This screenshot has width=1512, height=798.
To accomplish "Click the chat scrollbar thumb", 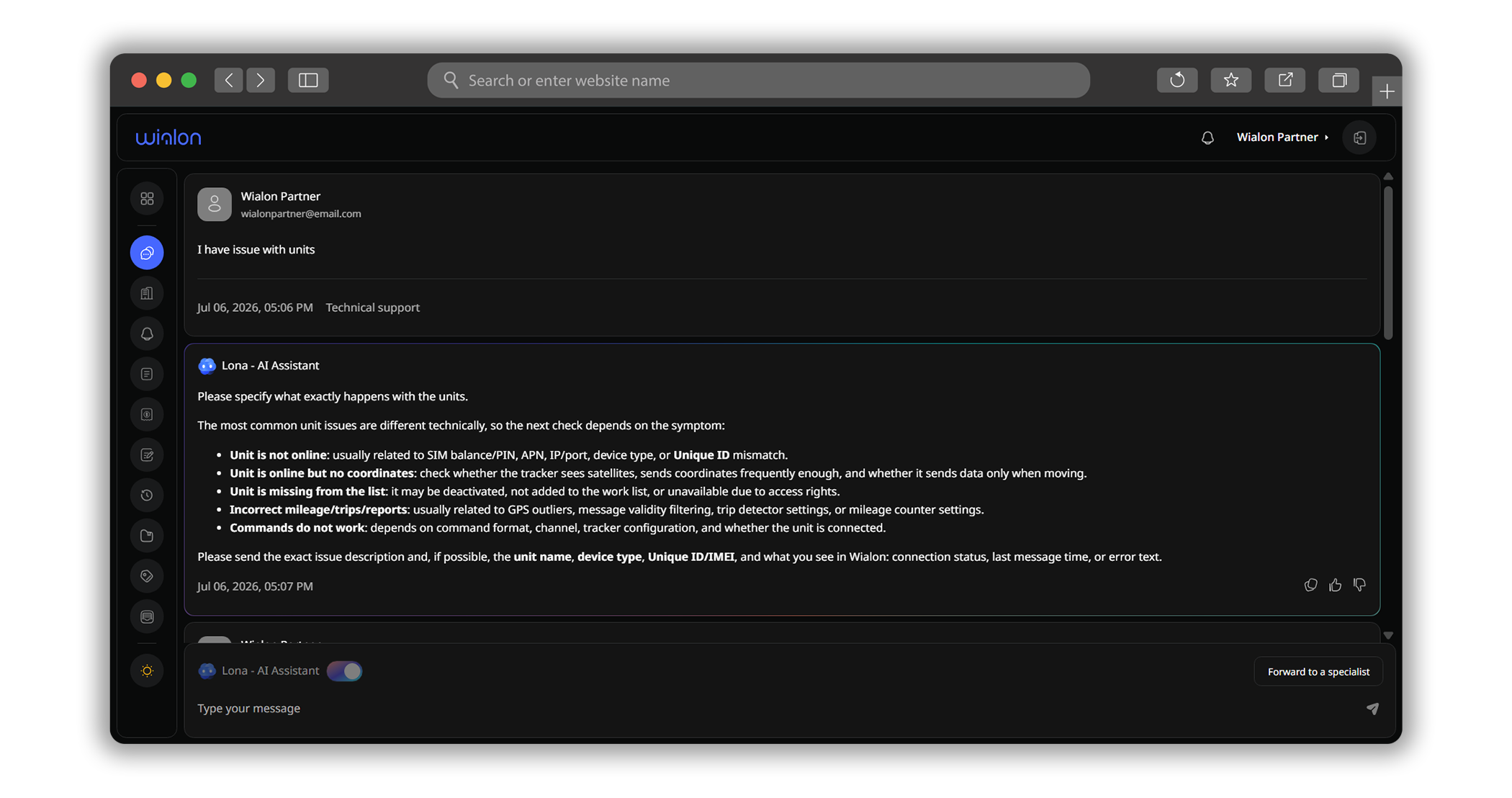I will (x=1388, y=263).
